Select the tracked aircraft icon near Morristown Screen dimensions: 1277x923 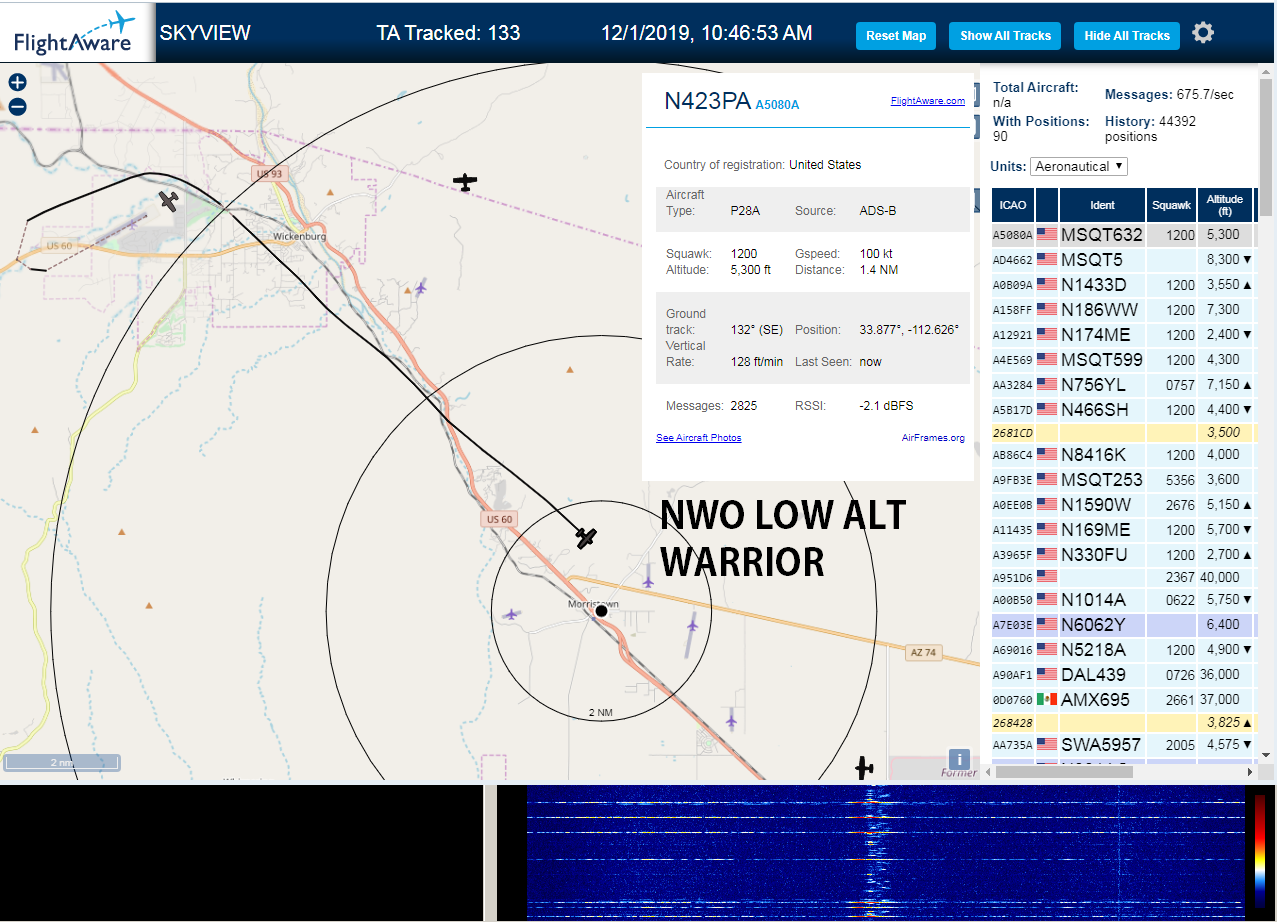[x=587, y=538]
